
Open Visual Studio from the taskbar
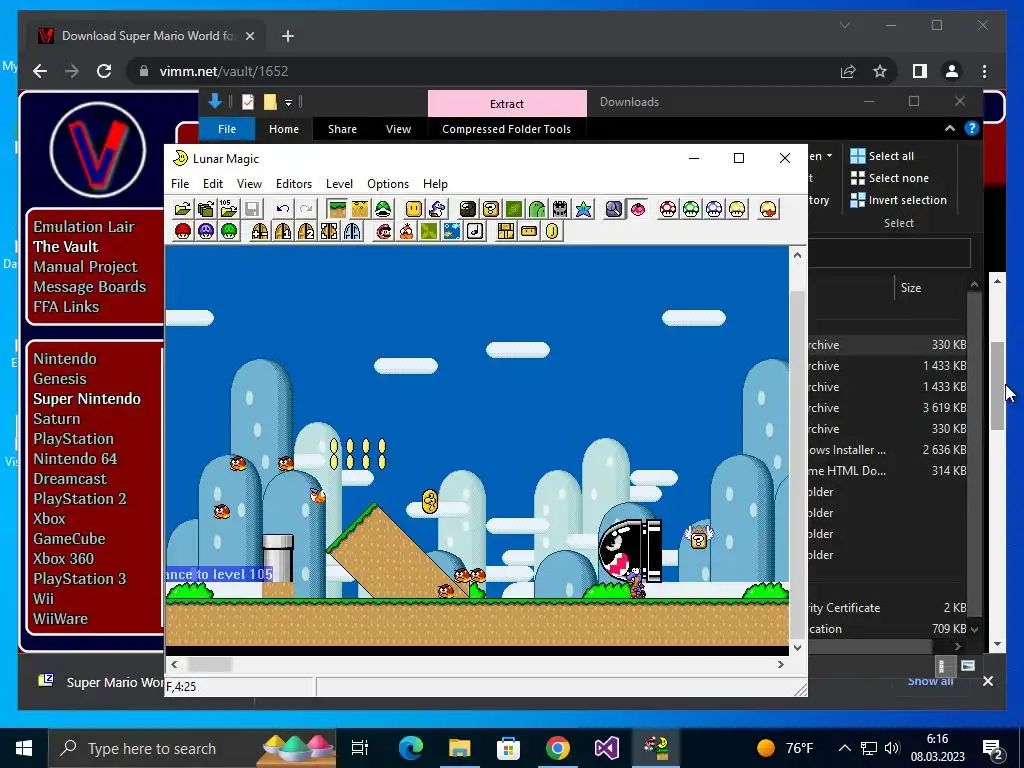click(x=607, y=748)
